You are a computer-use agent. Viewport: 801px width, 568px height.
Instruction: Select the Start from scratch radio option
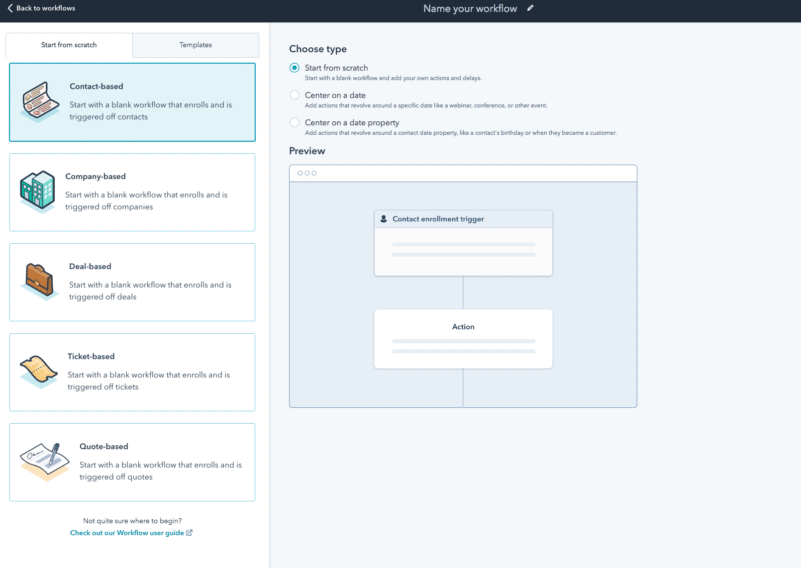tap(294, 68)
